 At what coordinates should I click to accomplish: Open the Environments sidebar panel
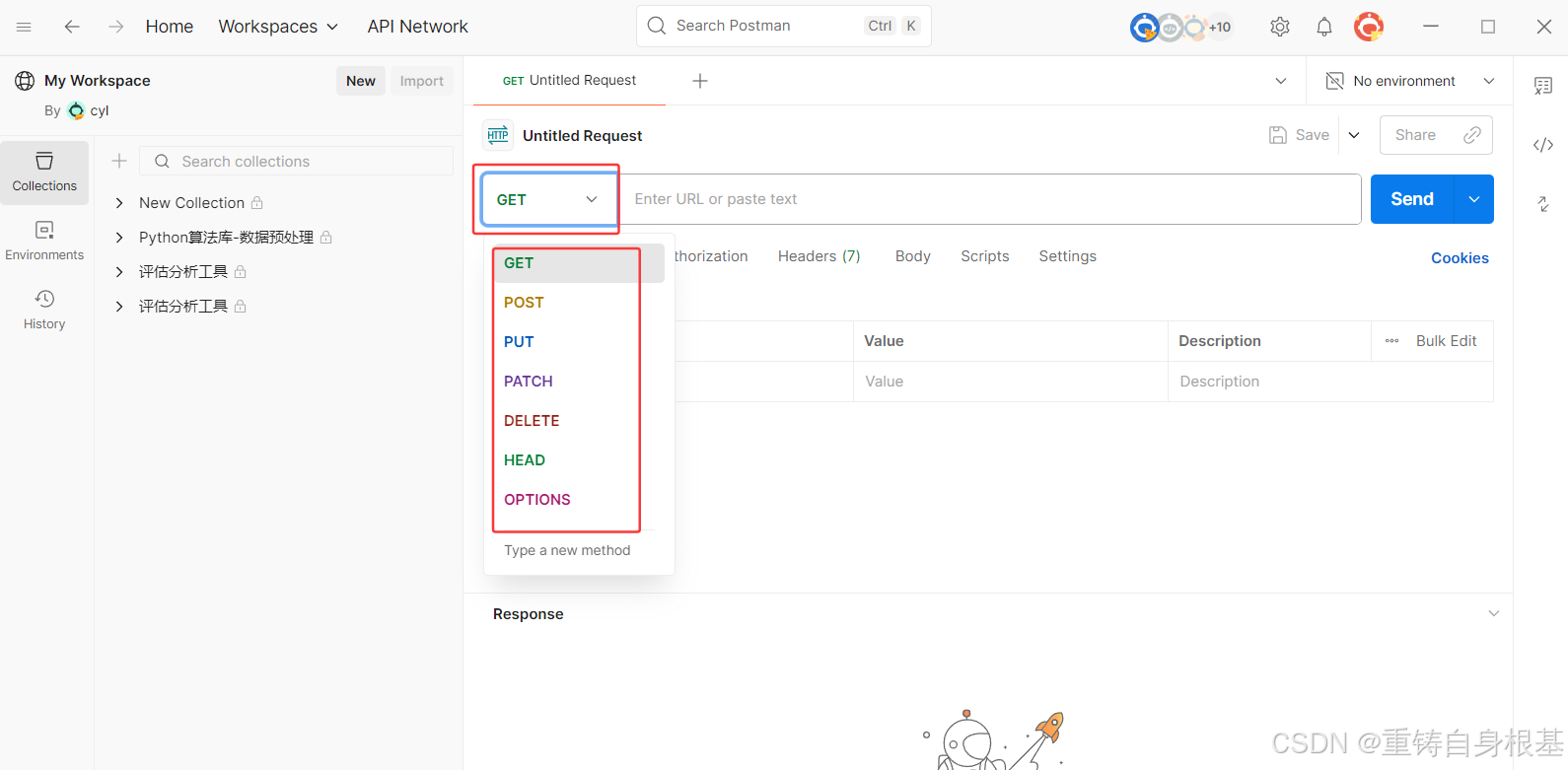tap(44, 241)
